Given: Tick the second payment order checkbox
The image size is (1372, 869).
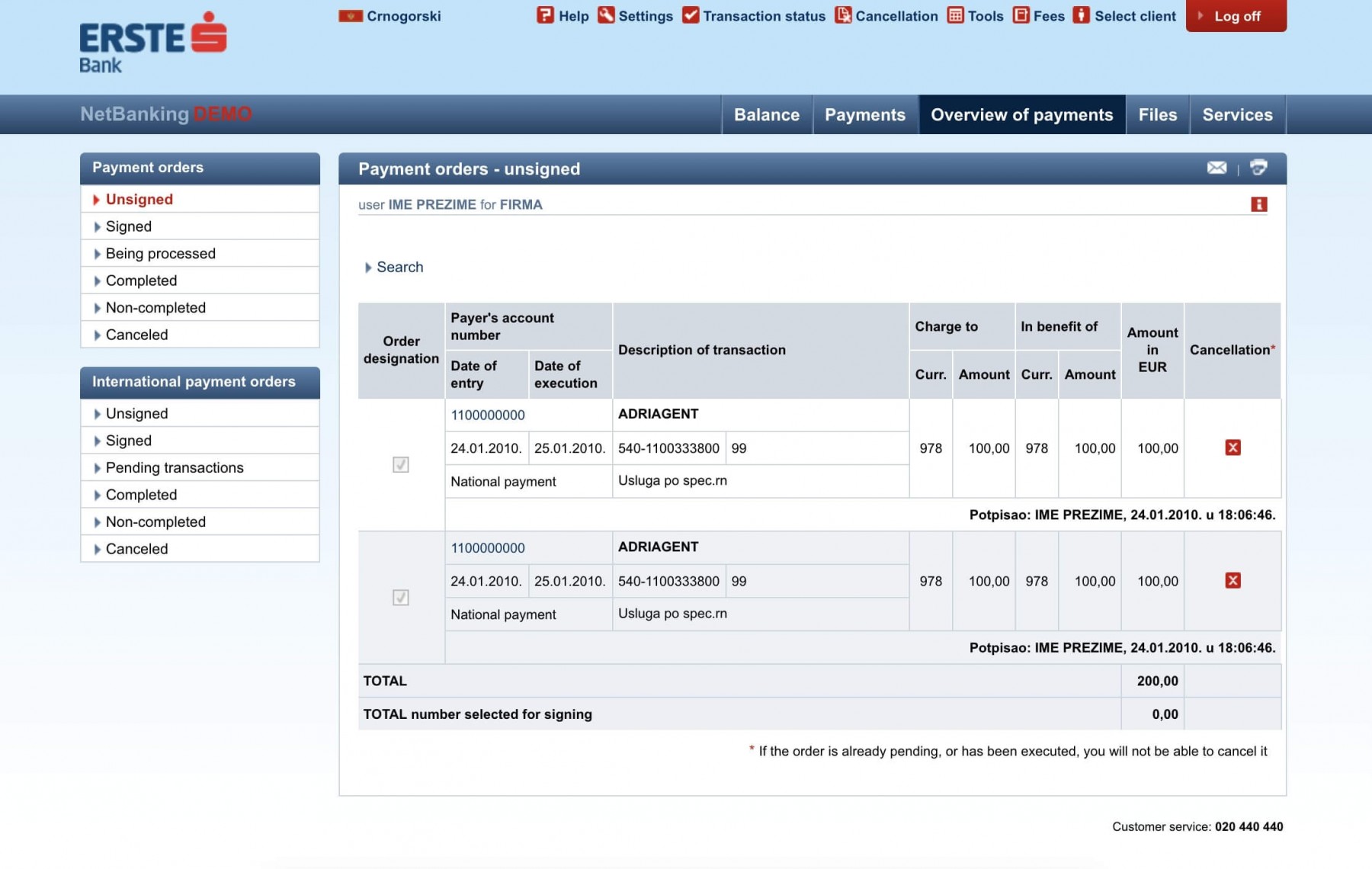Looking at the screenshot, I should point(401,597).
